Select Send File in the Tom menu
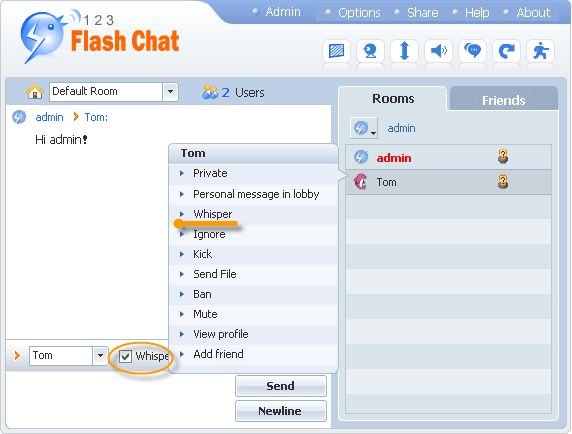The image size is (572, 434). (214, 274)
